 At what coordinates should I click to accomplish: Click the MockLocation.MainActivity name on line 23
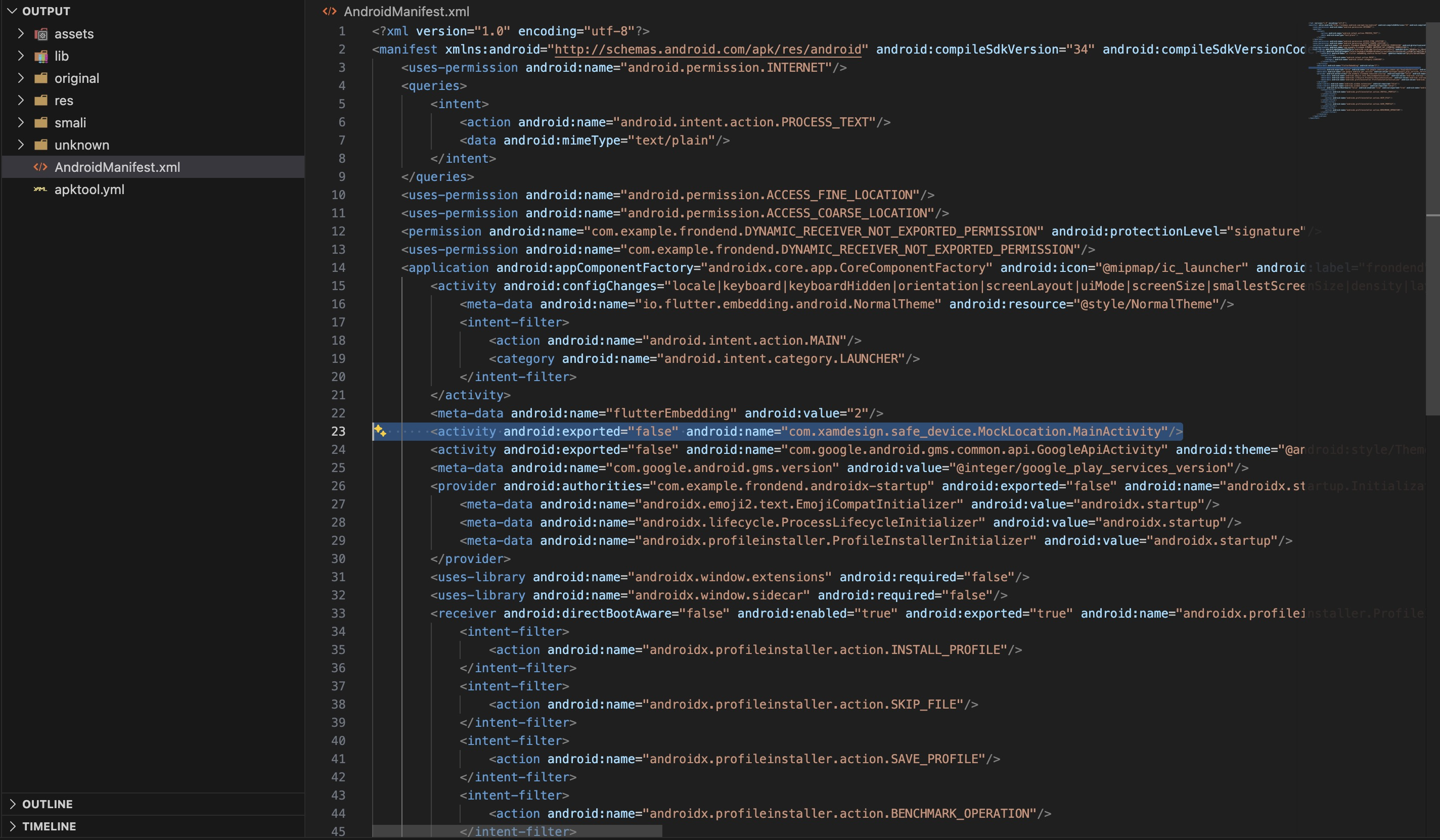click(975, 432)
